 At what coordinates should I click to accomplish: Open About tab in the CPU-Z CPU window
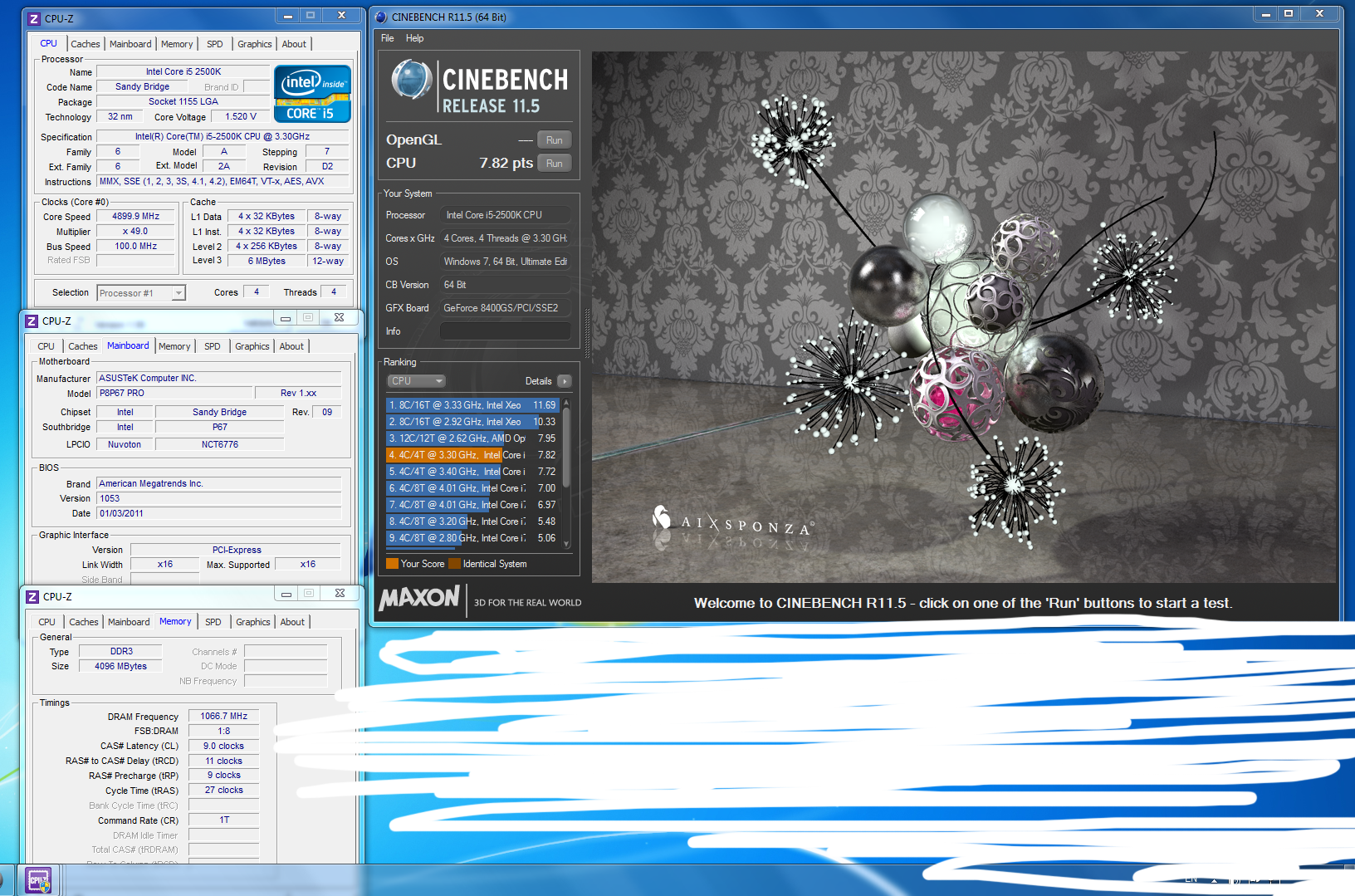pyautogui.click(x=294, y=44)
